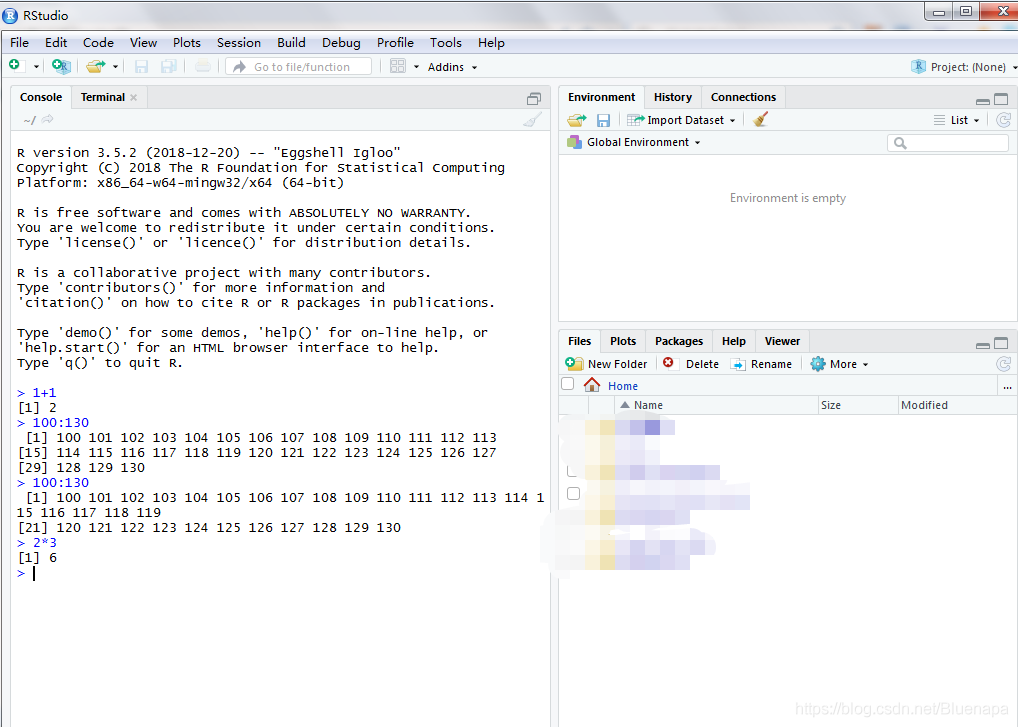Switch to the Help tab
The image size is (1018, 727).
734,341
